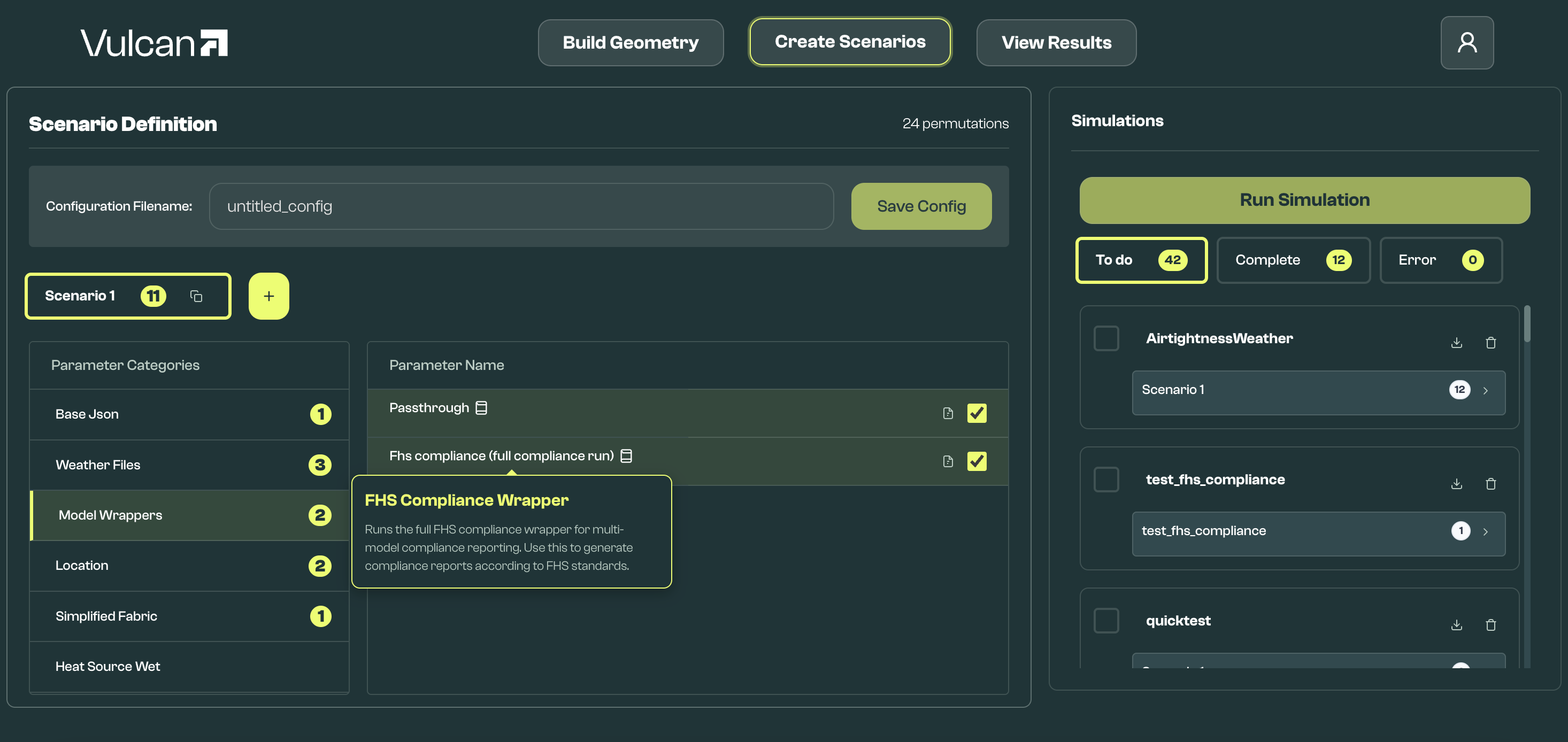
Task: Duplicate Scenario 1 with copy icon
Action: tap(196, 297)
